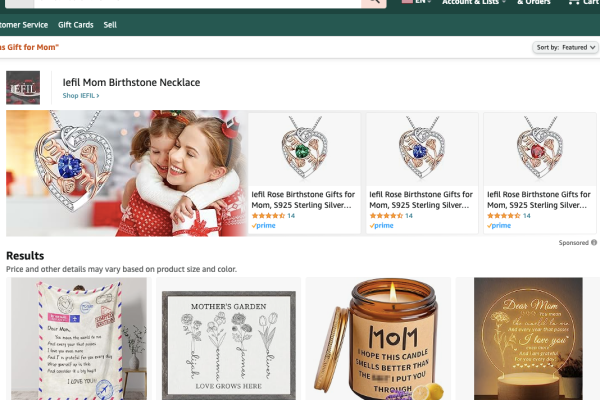Click review count 14 under red necklace
The image size is (600, 400).
pos(527,216)
